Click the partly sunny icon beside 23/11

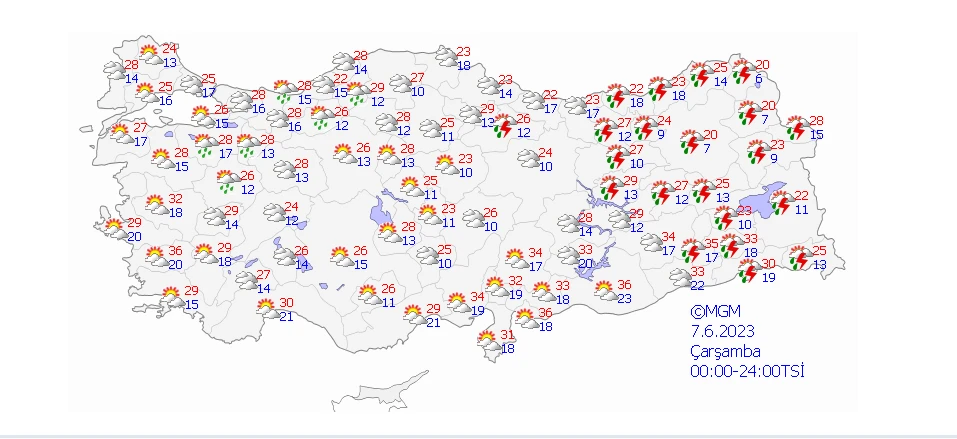(x=430, y=214)
